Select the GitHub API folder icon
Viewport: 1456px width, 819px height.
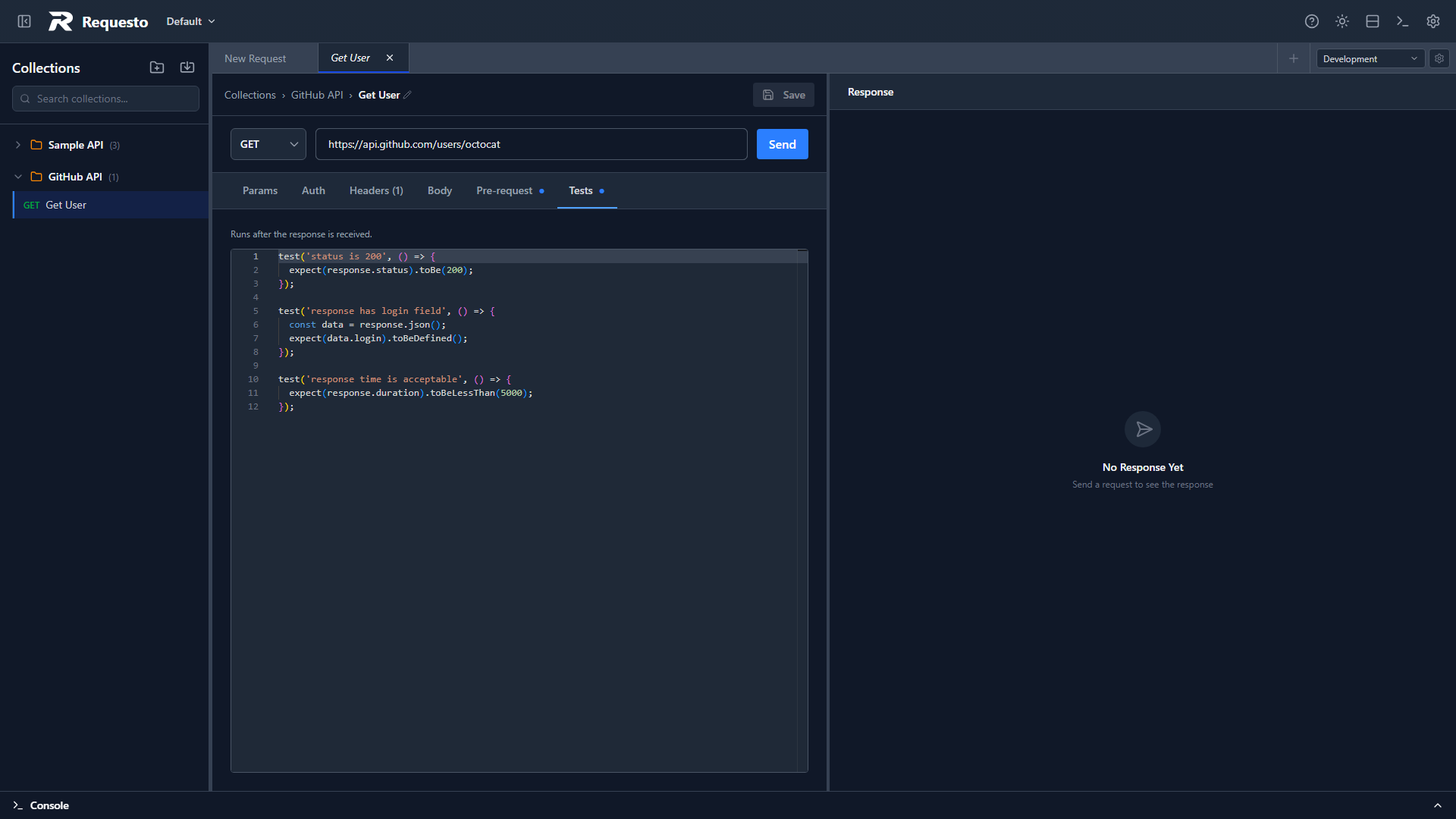pos(36,177)
